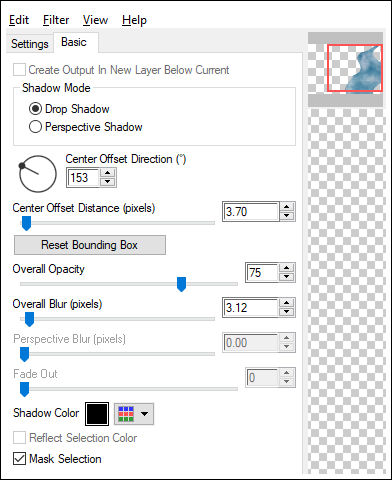Switch to the Settings tab

(x=30, y=44)
